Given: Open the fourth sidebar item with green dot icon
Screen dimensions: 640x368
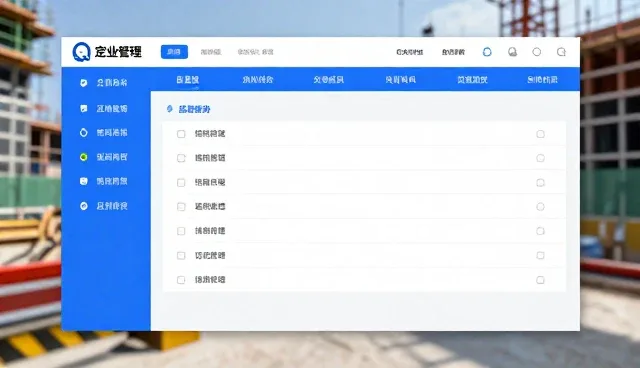Looking at the screenshot, I should coord(104,157).
